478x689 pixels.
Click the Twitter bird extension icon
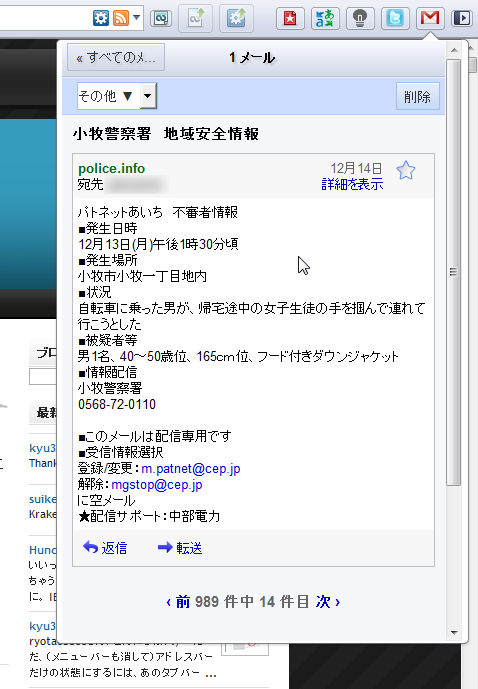395,18
